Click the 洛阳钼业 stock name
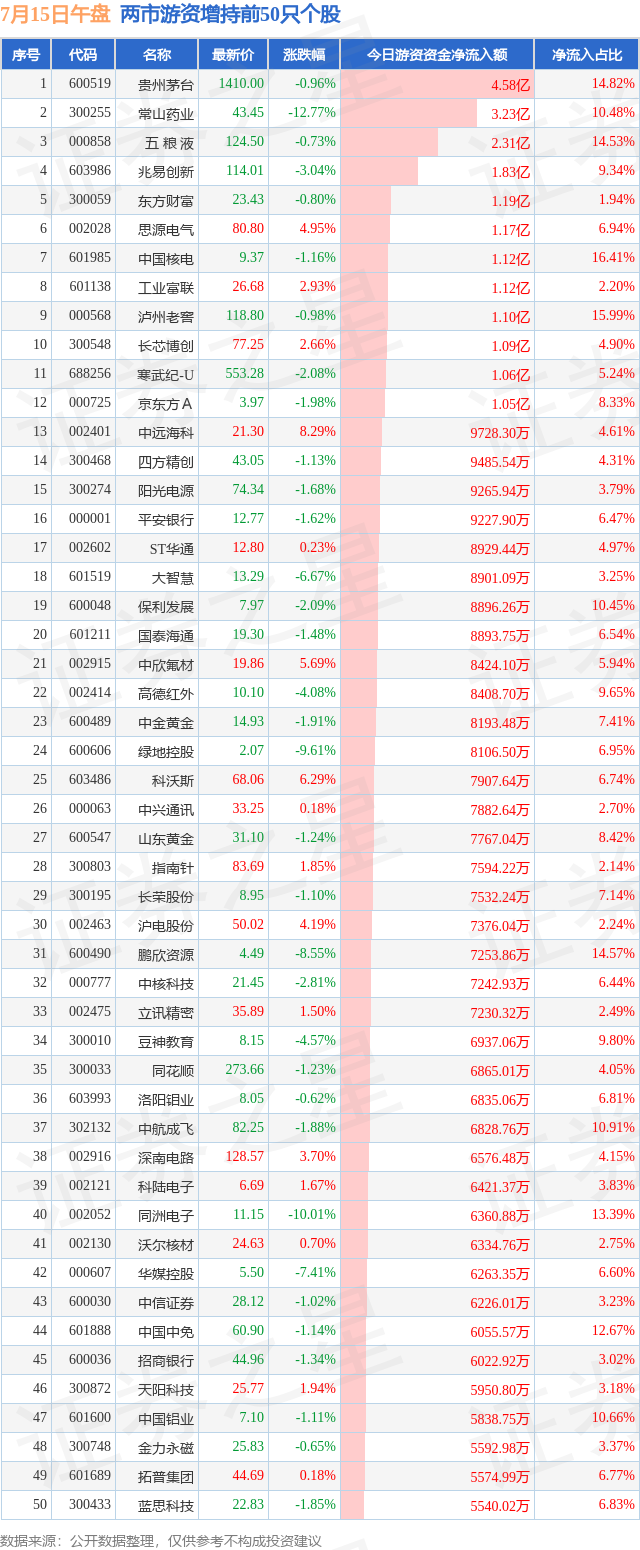The height and width of the screenshot is (1550, 640). click(x=166, y=1100)
